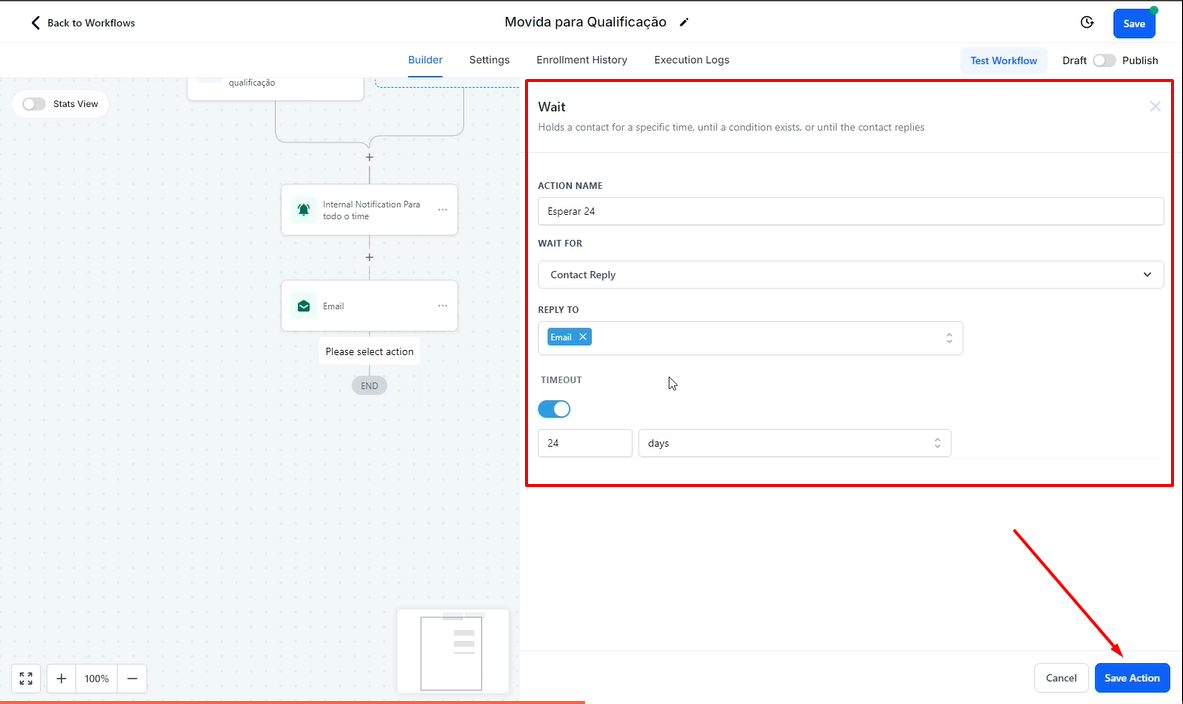Expand the Wait For dropdown
1183x704 pixels.
point(850,274)
